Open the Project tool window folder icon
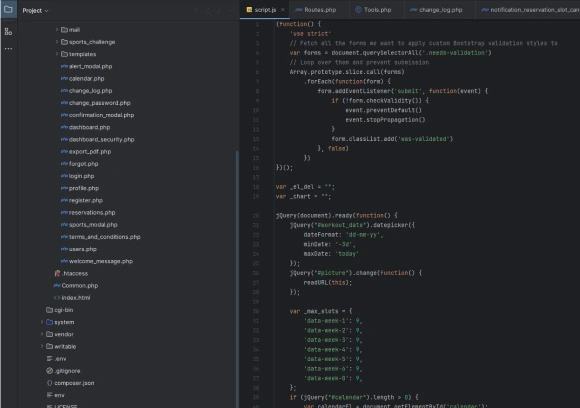The width and height of the screenshot is (580, 408). pos(8,9)
